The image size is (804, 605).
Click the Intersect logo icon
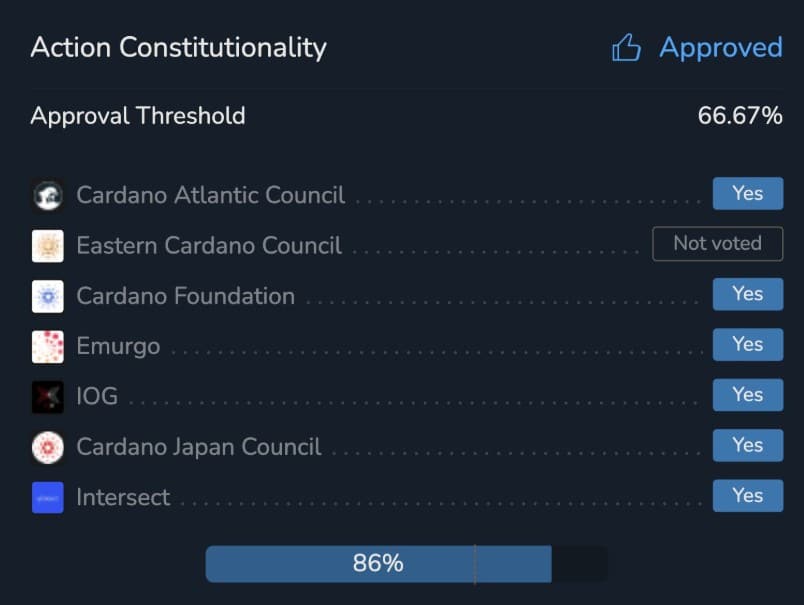(x=47, y=497)
